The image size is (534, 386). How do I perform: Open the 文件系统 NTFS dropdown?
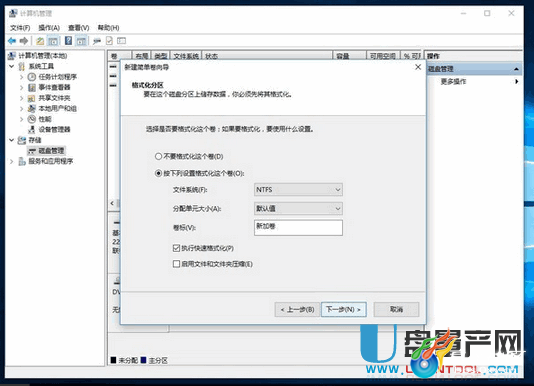pyautogui.click(x=298, y=190)
